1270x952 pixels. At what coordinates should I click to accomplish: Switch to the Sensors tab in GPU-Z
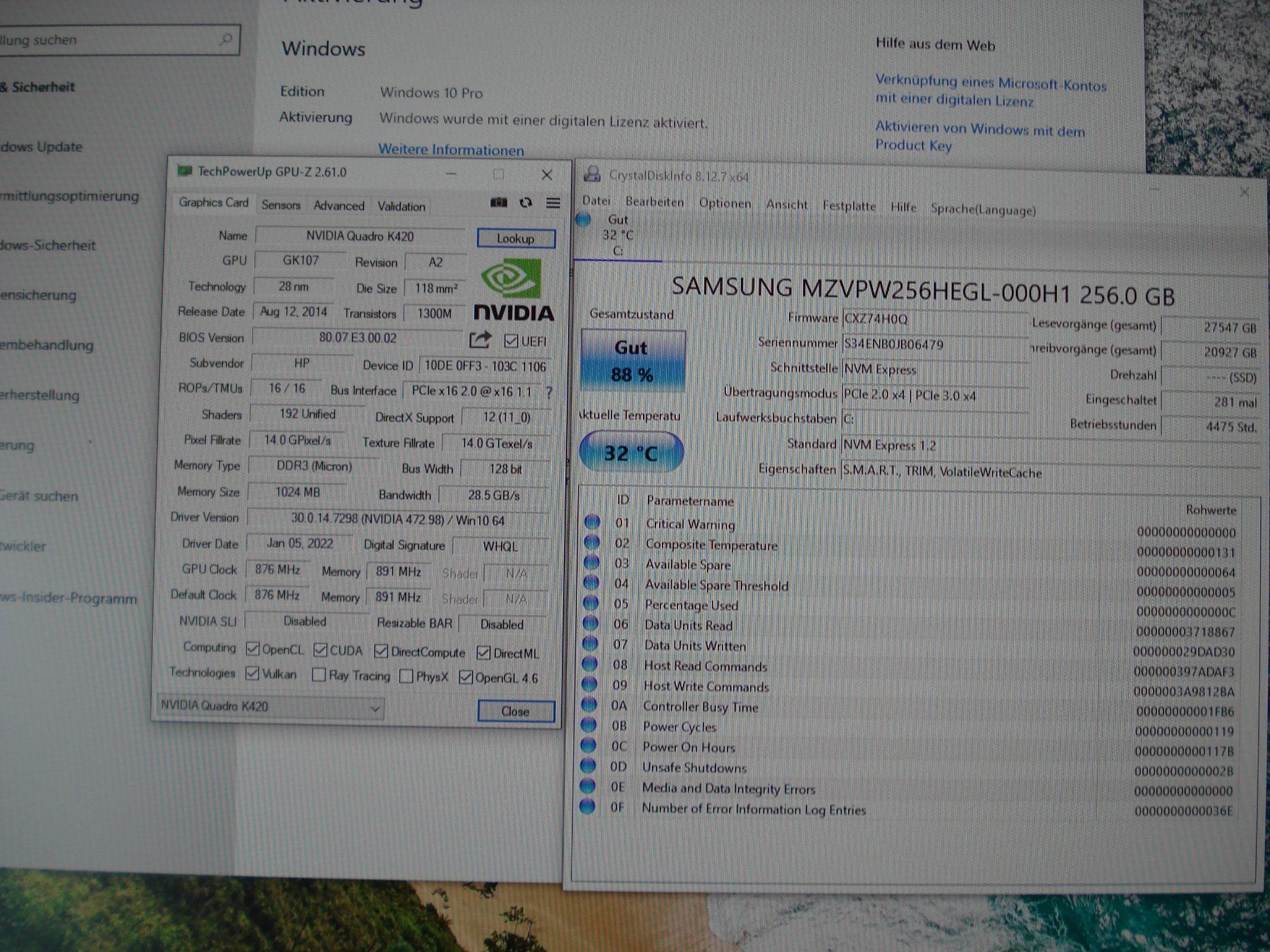[x=281, y=205]
